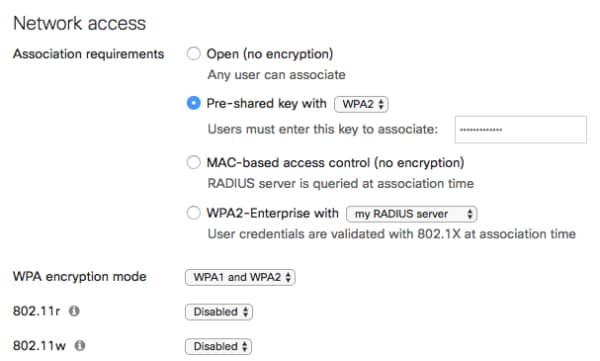
Task: Click the 802.11r setting label
Action: (36, 311)
